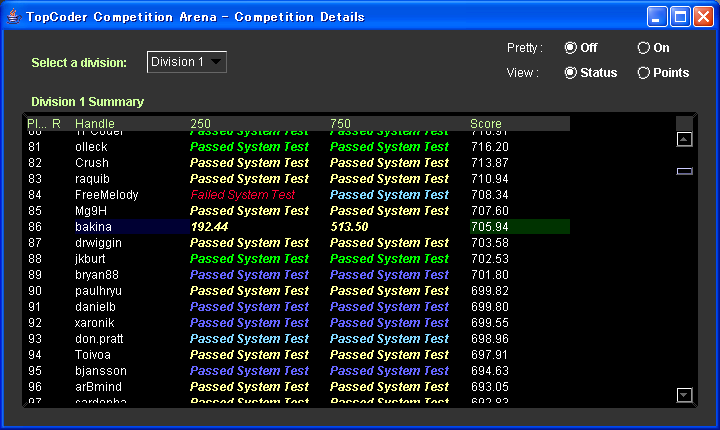Click score 703.58 for drwiggin
720x430 pixels.
[x=489, y=243]
